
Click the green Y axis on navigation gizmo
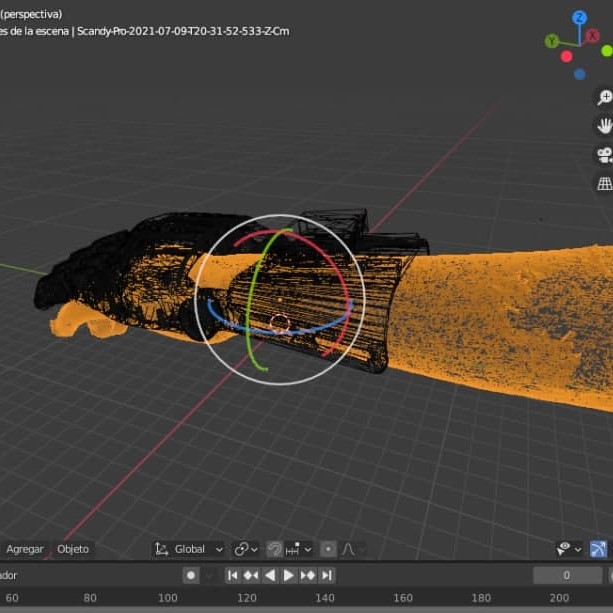point(551,41)
